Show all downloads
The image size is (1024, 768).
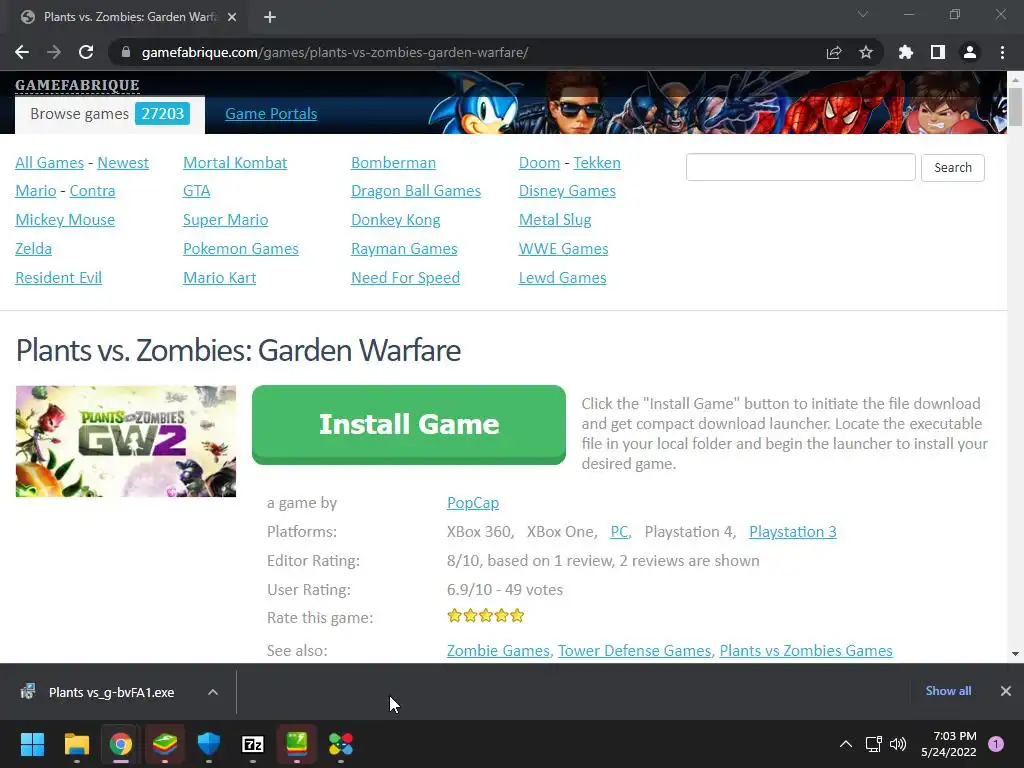click(x=948, y=691)
